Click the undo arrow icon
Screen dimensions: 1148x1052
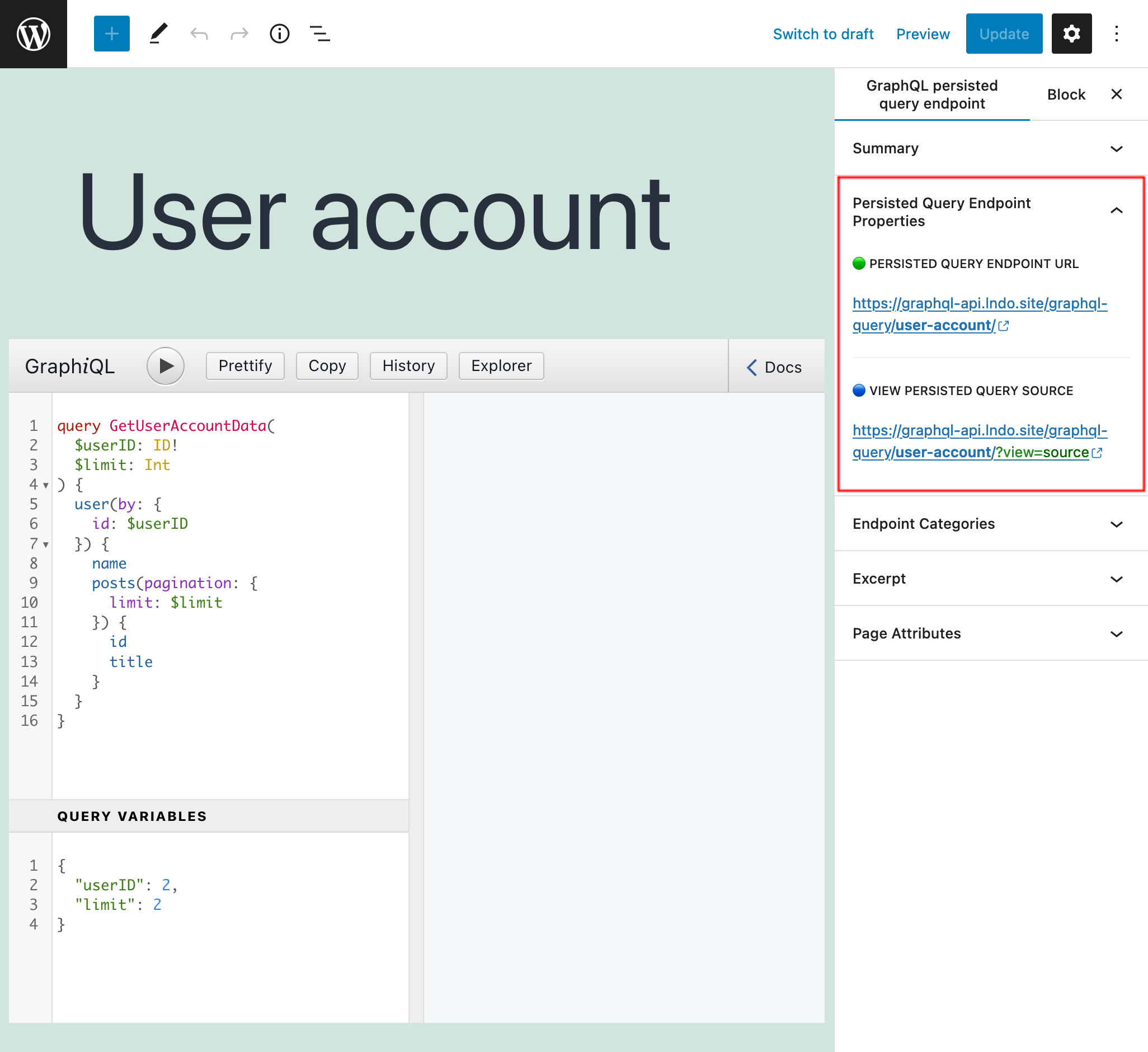coord(199,34)
